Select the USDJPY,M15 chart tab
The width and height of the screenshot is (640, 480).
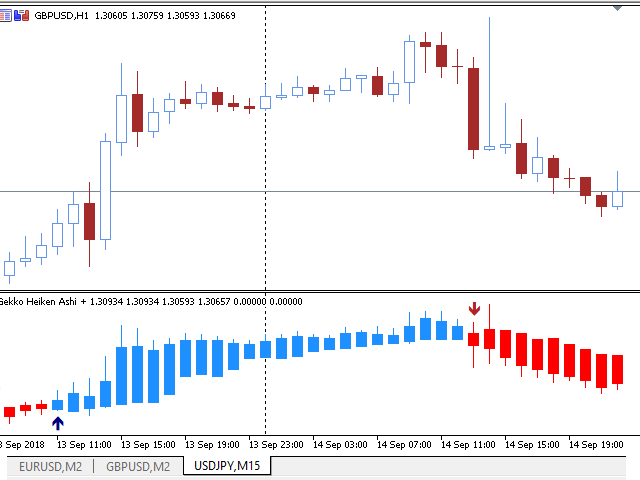[x=227, y=466]
